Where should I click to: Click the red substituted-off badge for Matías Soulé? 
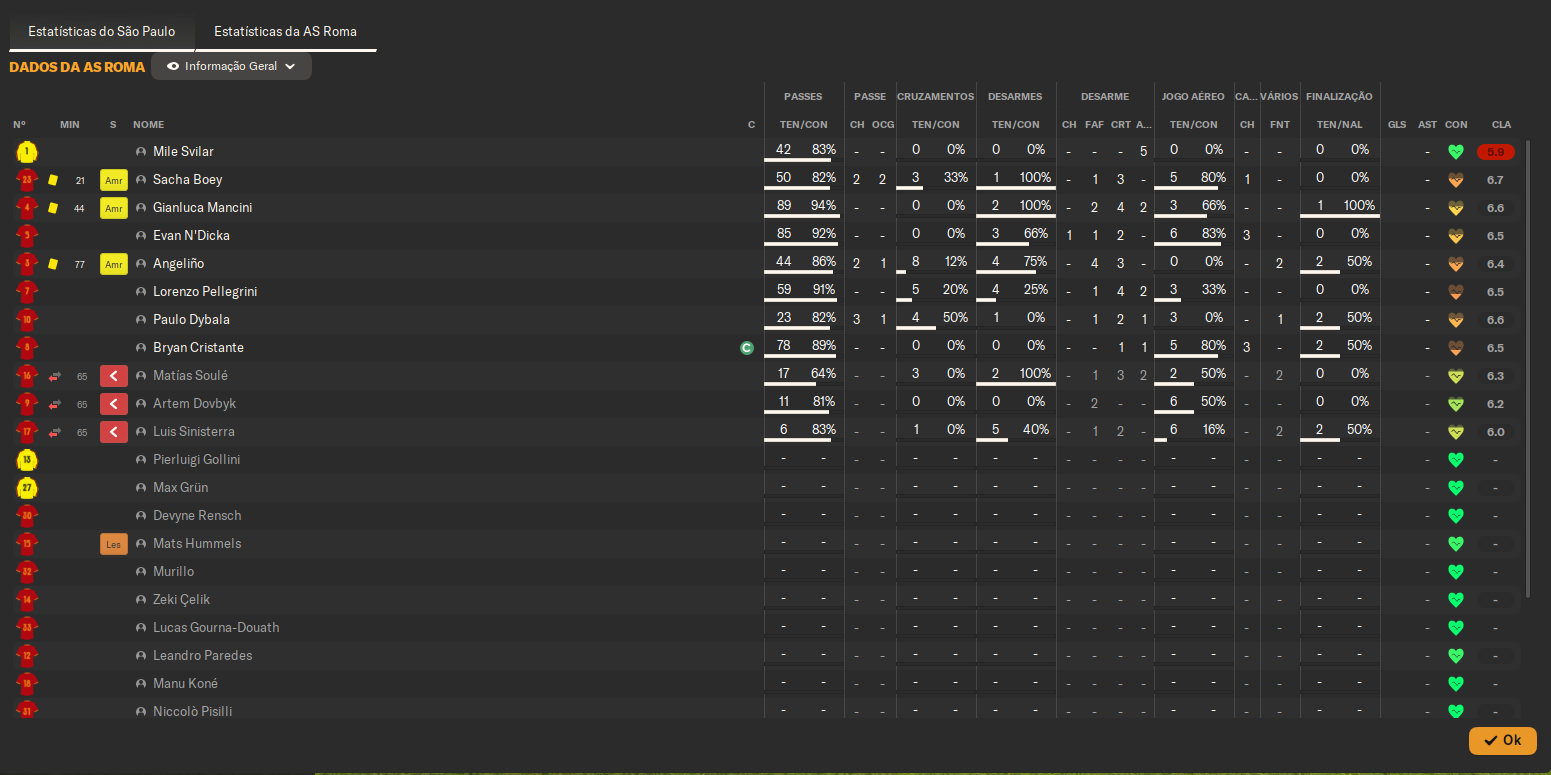pos(114,376)
